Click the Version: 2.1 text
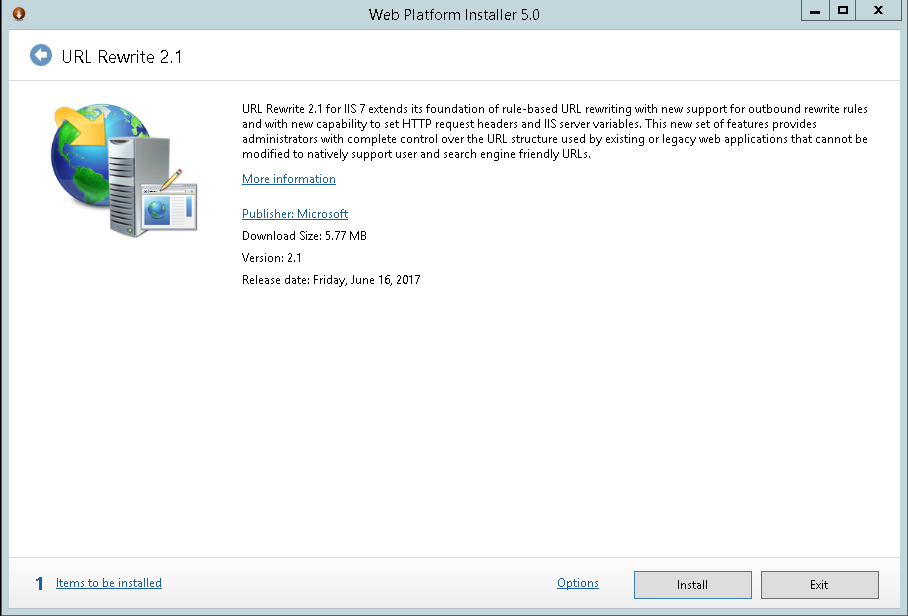Screen dimensions: 908x616 click(x=272, y=258)
